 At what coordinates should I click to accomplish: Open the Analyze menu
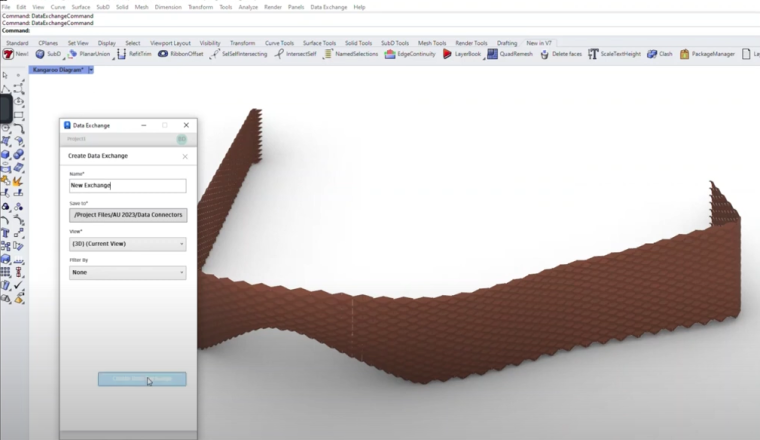(x=248, y=7)
